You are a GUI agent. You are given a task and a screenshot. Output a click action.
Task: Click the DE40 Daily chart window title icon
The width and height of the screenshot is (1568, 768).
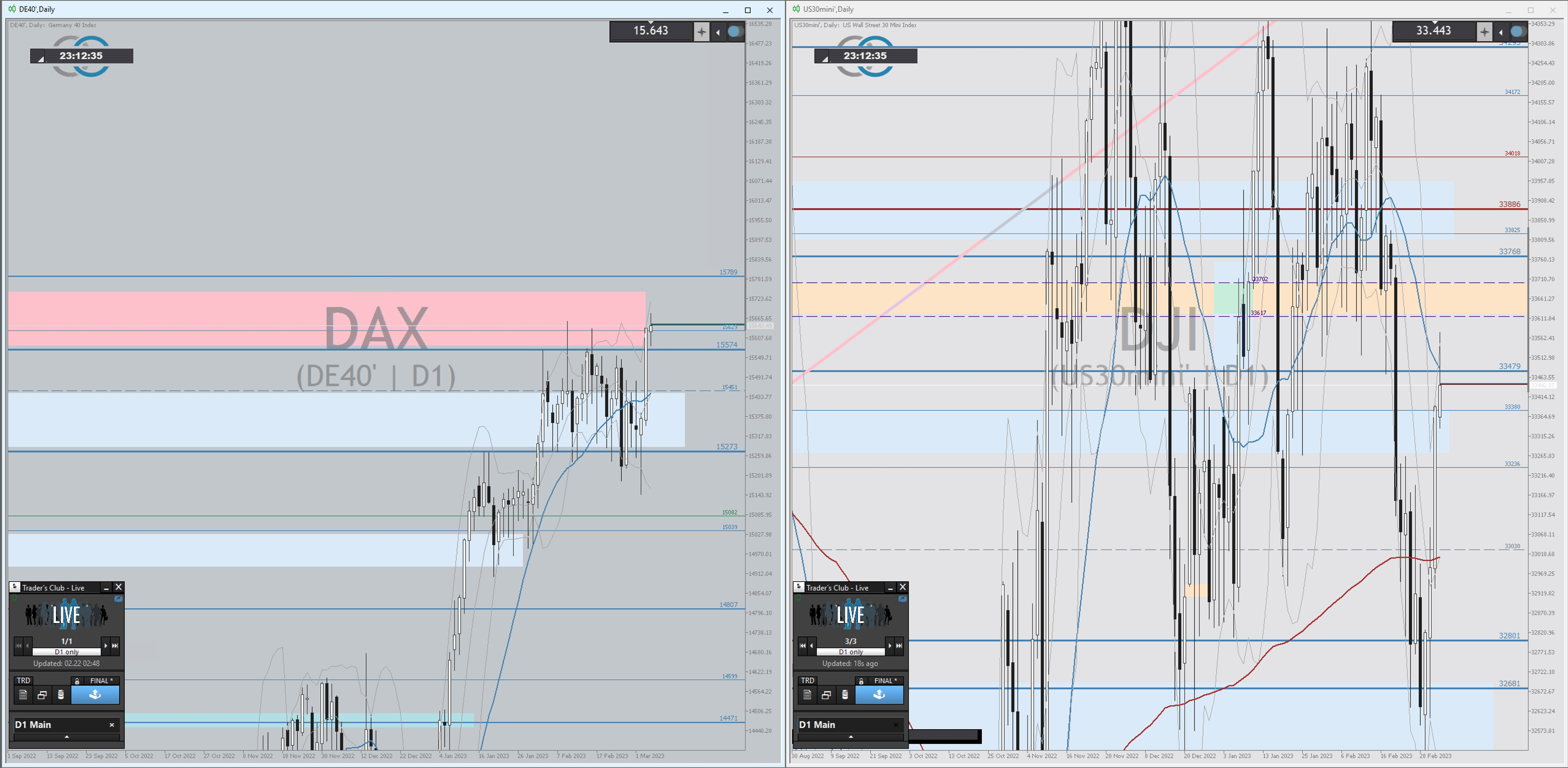(12, 9)
